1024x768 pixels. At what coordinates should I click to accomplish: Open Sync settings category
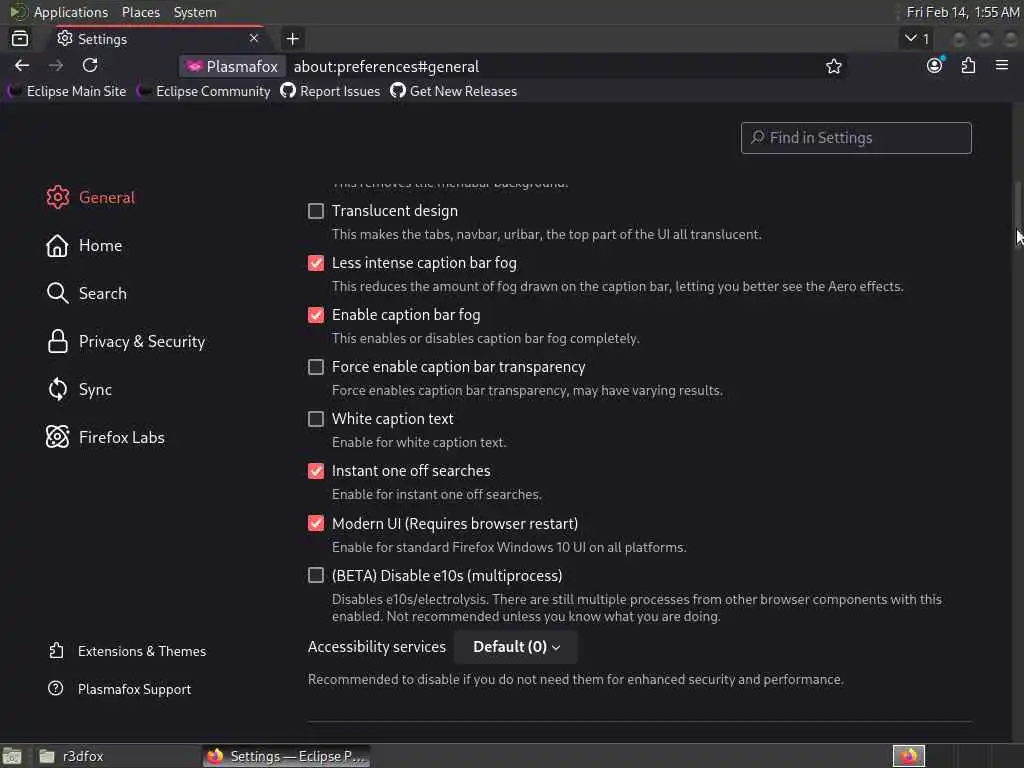pyautogui.click(x=79, y=389)
